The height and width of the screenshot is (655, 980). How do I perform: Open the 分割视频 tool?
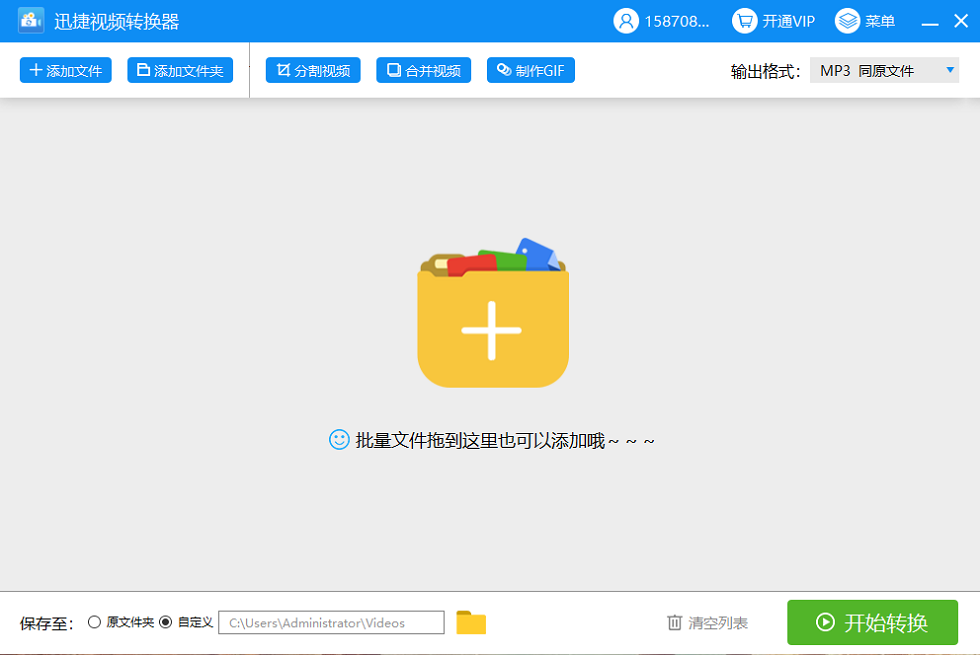tap(313, 70)
